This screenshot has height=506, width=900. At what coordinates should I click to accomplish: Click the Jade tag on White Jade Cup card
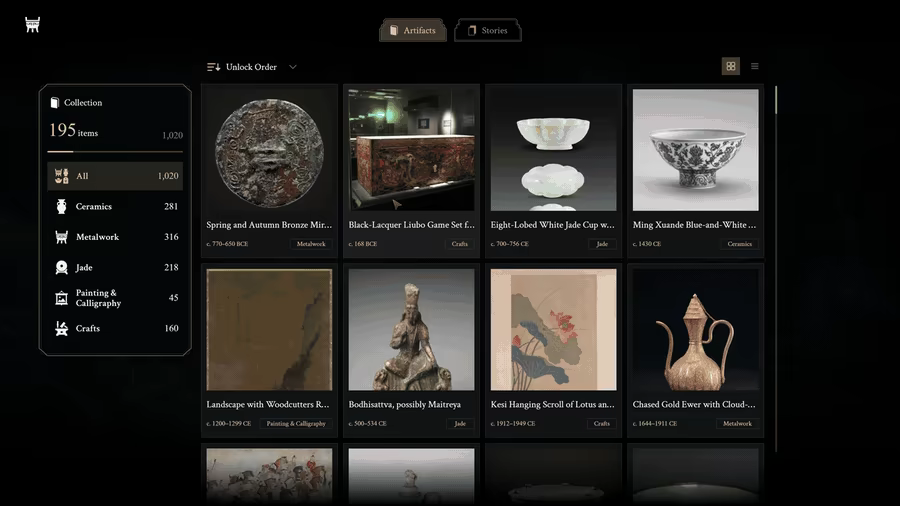(x=602, y=244)
